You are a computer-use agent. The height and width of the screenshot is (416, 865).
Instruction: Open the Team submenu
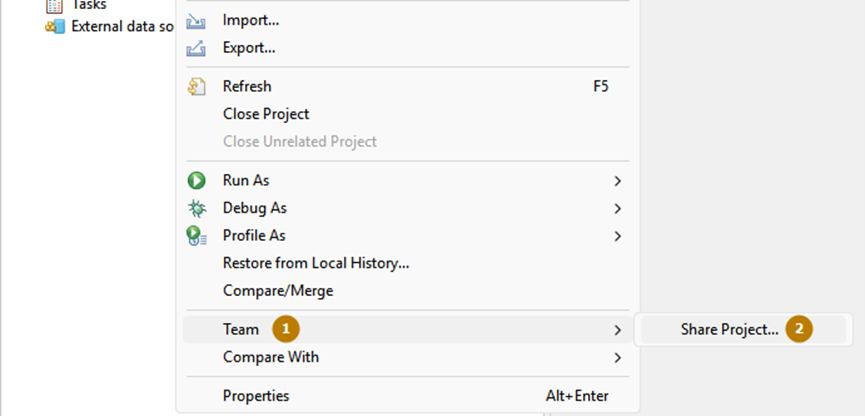coord(241,329)
